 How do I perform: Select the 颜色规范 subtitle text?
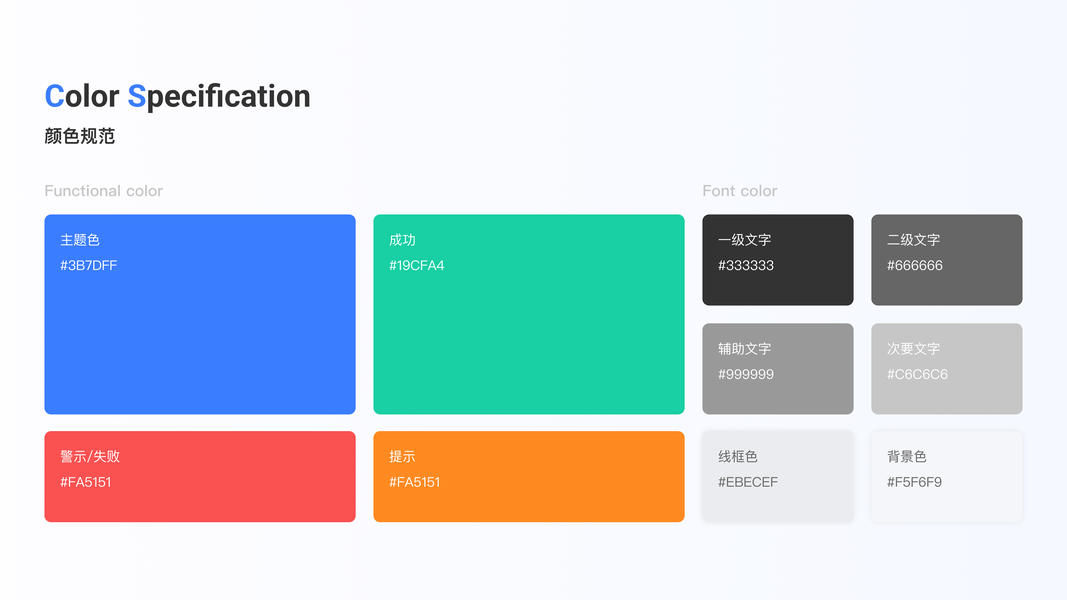(80, 136)
